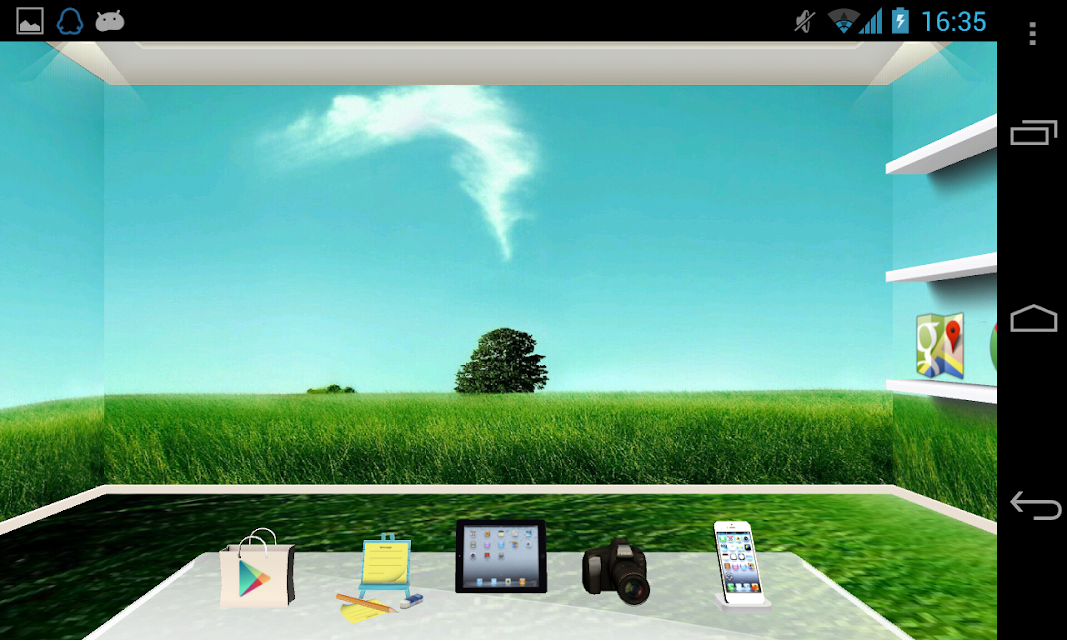
Task: Tap the 16:35 clock
Action: pos(953,22)
